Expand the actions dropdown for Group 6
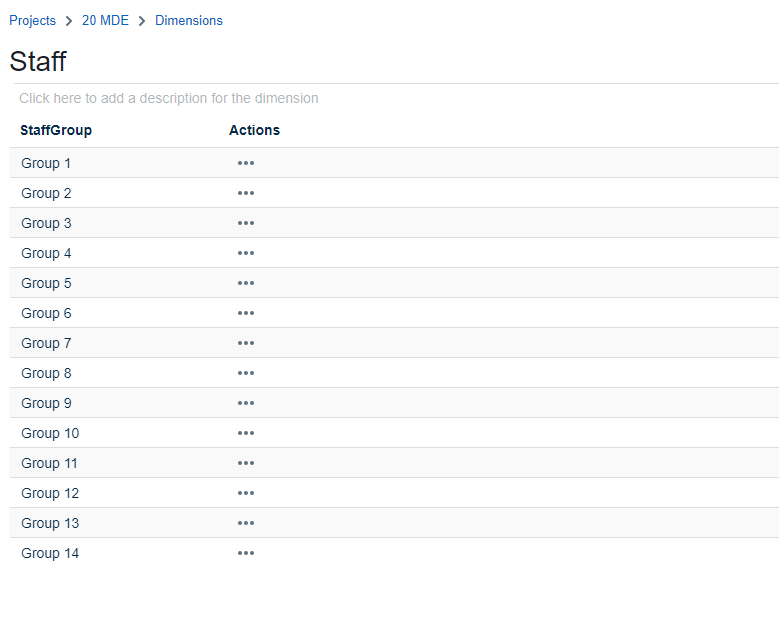The height and width of the screenshot is (643, 779). tap(246, 313)
